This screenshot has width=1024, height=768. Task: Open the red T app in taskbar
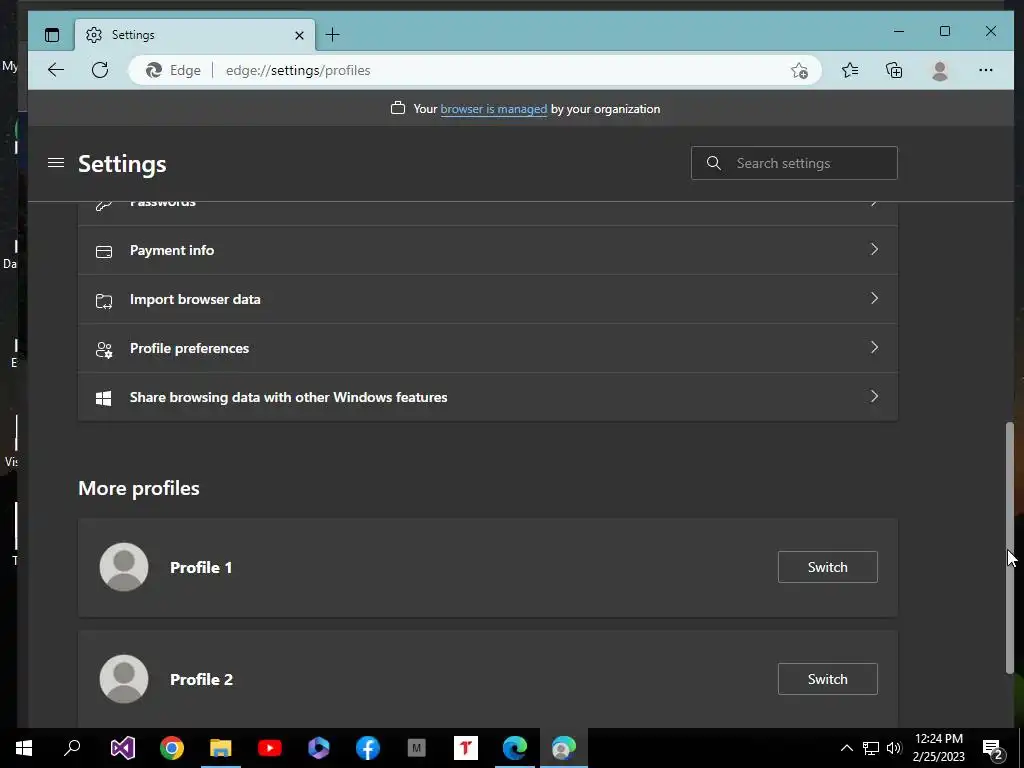[466, 748]
